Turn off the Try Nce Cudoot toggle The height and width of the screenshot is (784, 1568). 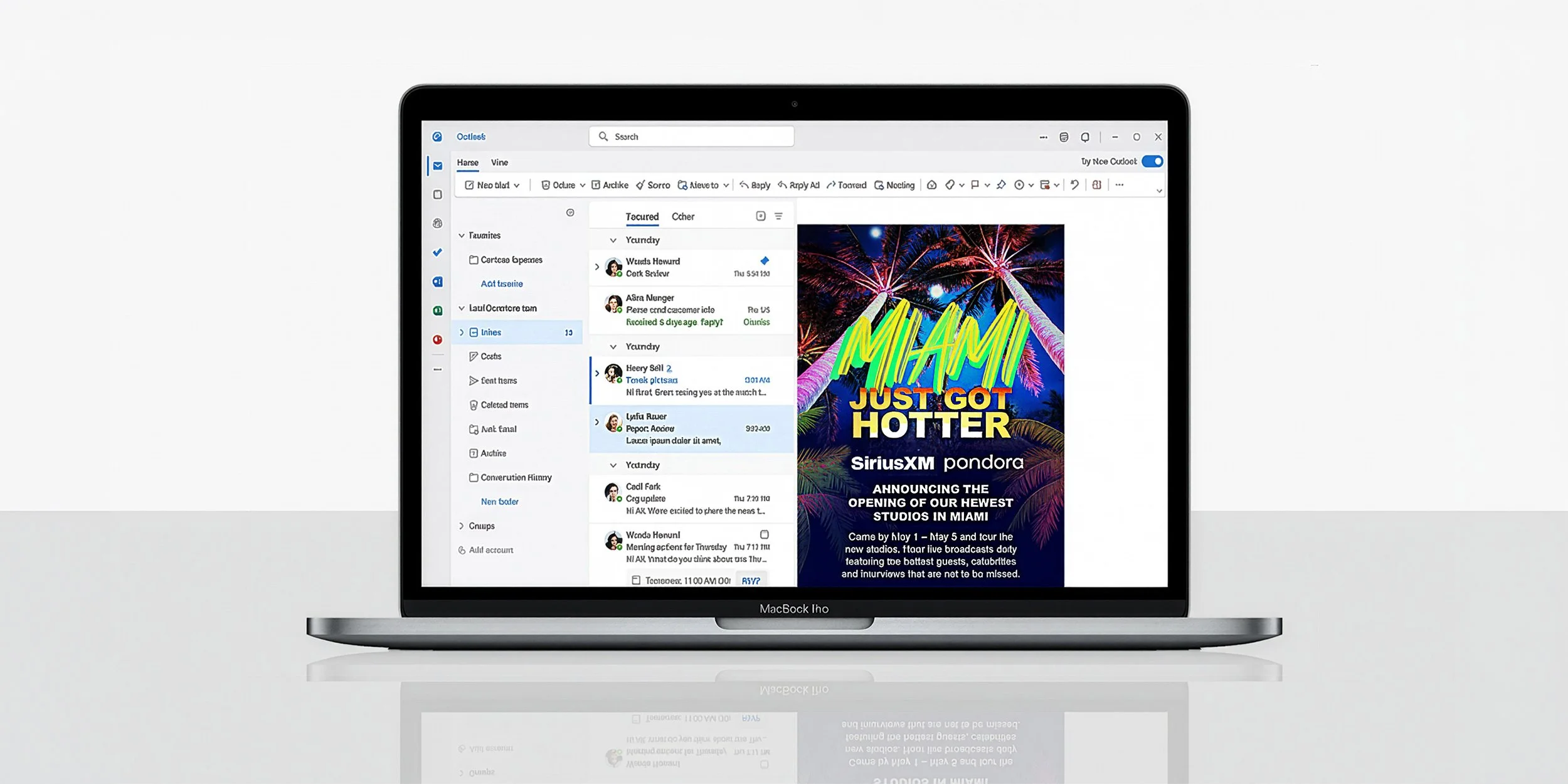click(1152, 162)
